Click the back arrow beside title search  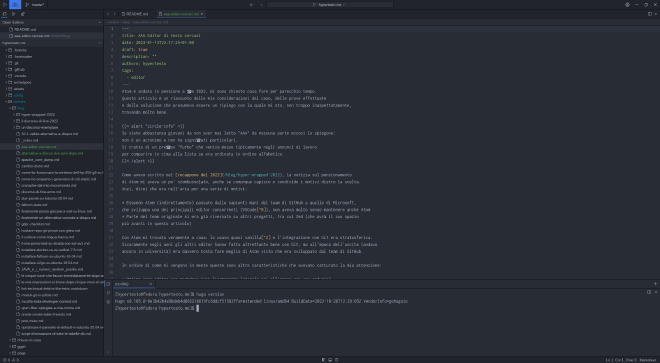(252, 5)
